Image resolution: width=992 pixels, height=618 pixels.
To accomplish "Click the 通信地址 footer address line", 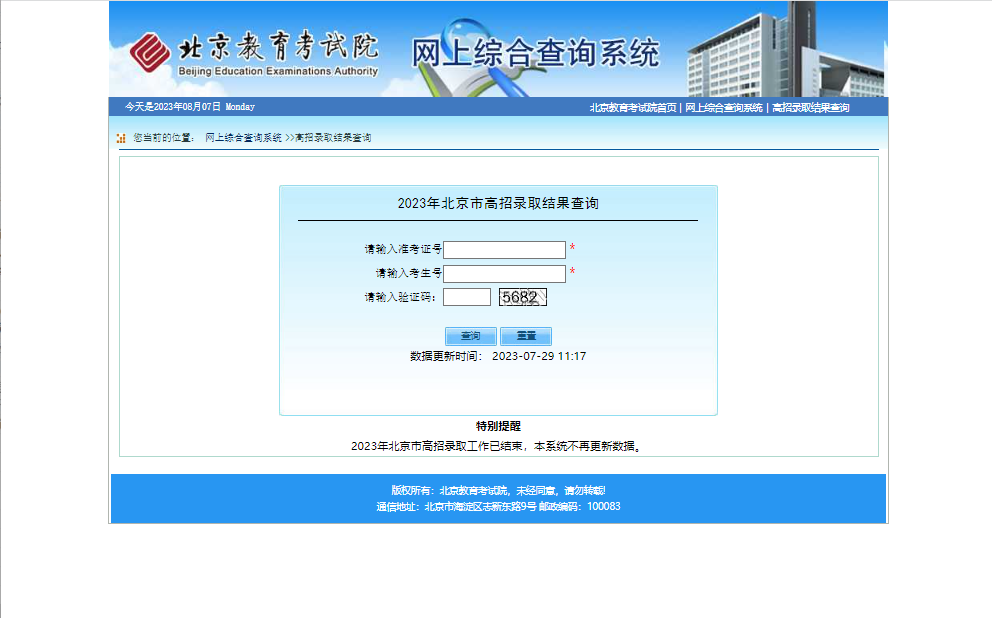I will pos(499,506).
